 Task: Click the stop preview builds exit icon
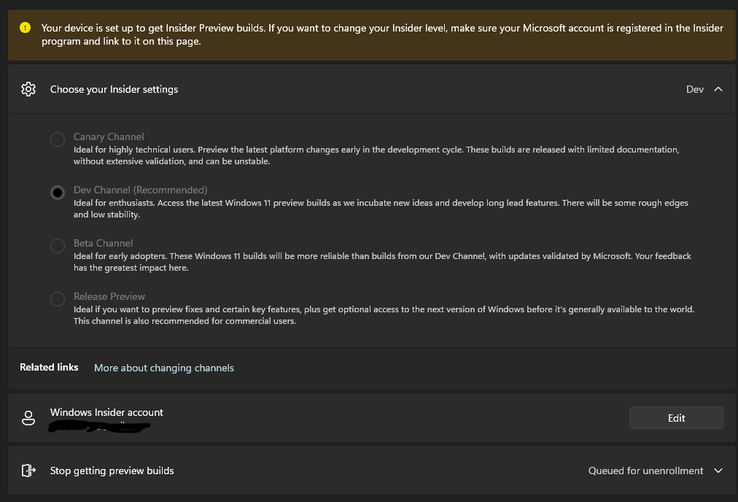[x=28, y=471]
